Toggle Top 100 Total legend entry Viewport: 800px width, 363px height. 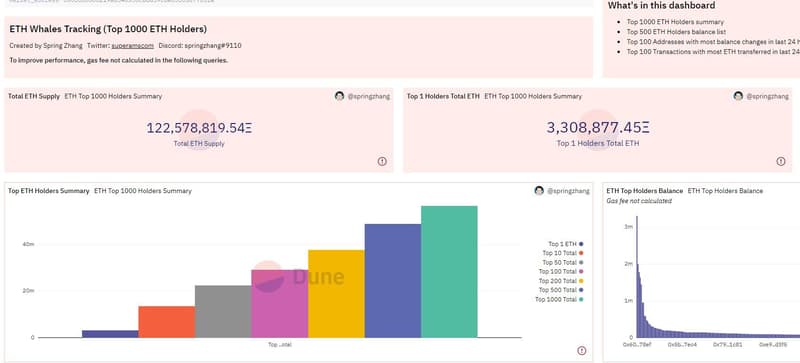pyautogui.click(x=561, y=272)
